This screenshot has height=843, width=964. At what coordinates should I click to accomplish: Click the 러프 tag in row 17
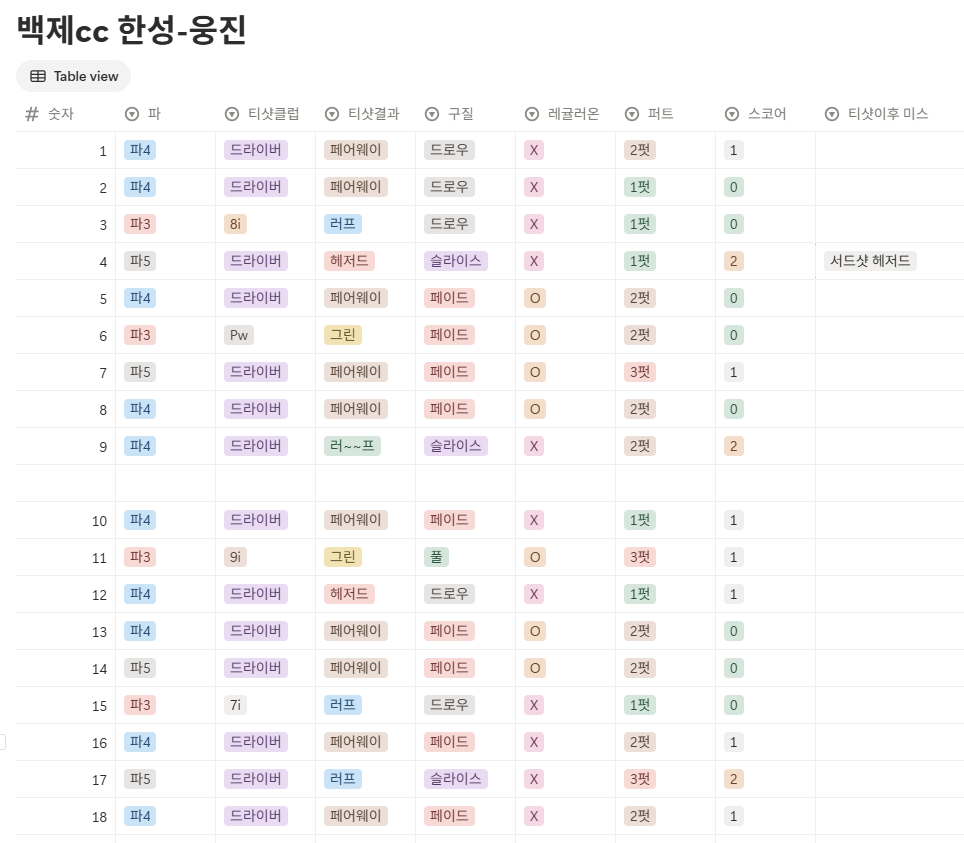click(343, 779)
